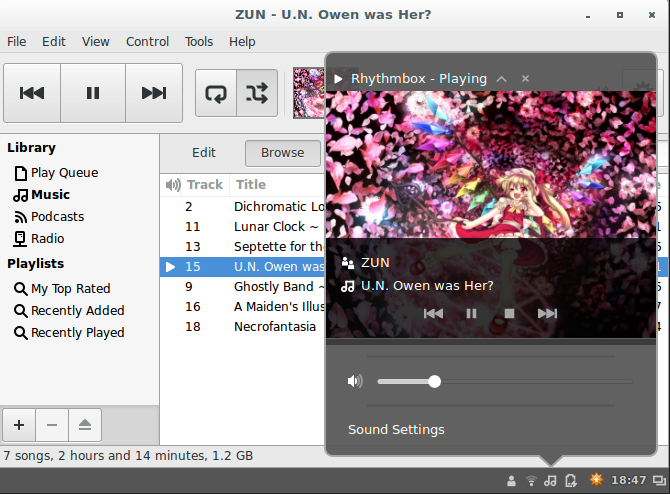Image resolution: width=670 pixels, height=494 pixels.
Task: Click the album art thumbnail in toolbar
Action: tap(309, 93)
